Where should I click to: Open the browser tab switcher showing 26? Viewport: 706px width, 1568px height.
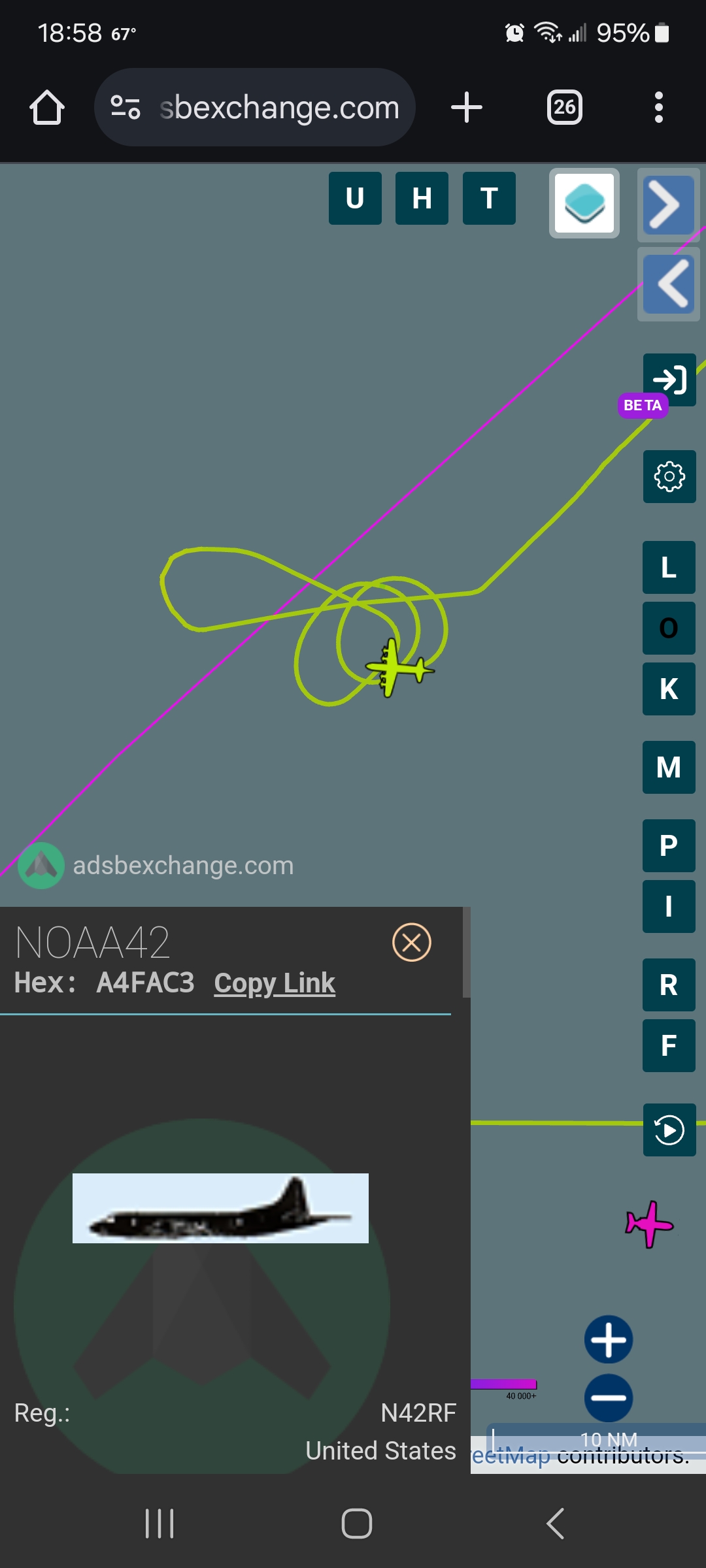coord(565,107)
